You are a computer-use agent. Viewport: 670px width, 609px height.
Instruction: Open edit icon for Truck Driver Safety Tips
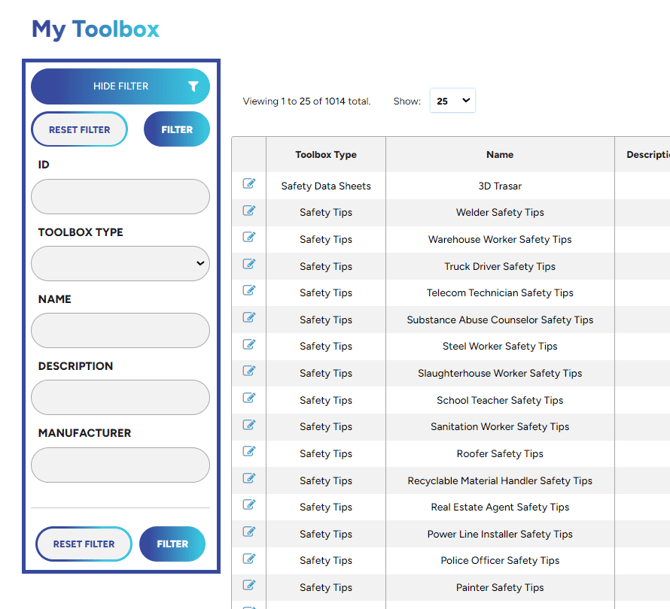pos(249,265)
